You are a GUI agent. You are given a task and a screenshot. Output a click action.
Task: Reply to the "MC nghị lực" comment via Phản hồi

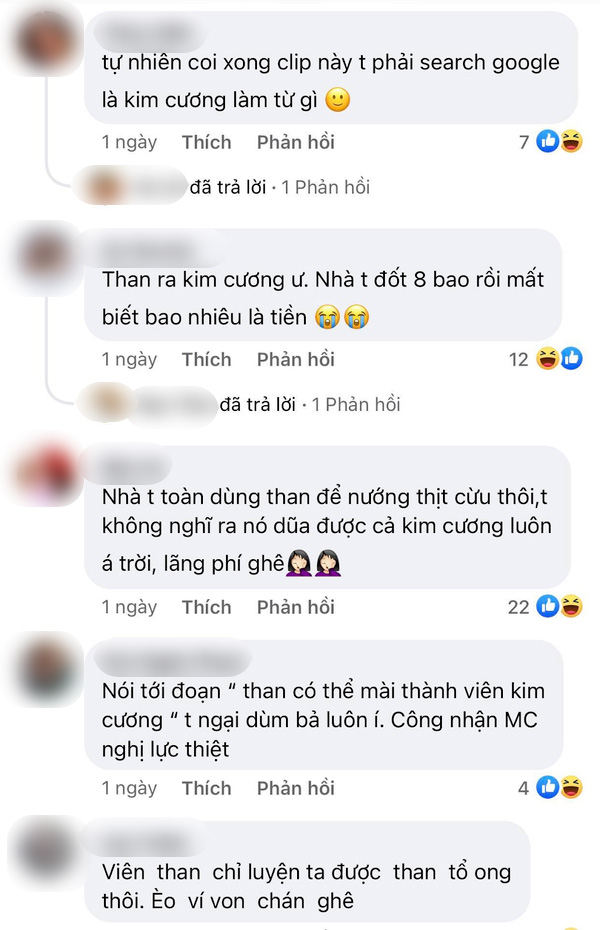295,788
